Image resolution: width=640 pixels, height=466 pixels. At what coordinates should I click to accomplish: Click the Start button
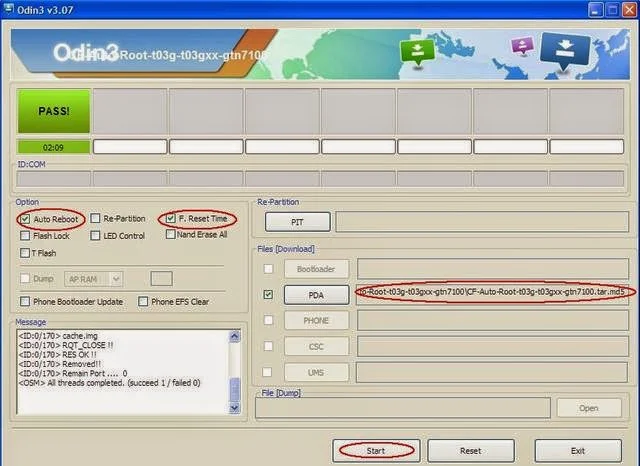click(376, 450)
